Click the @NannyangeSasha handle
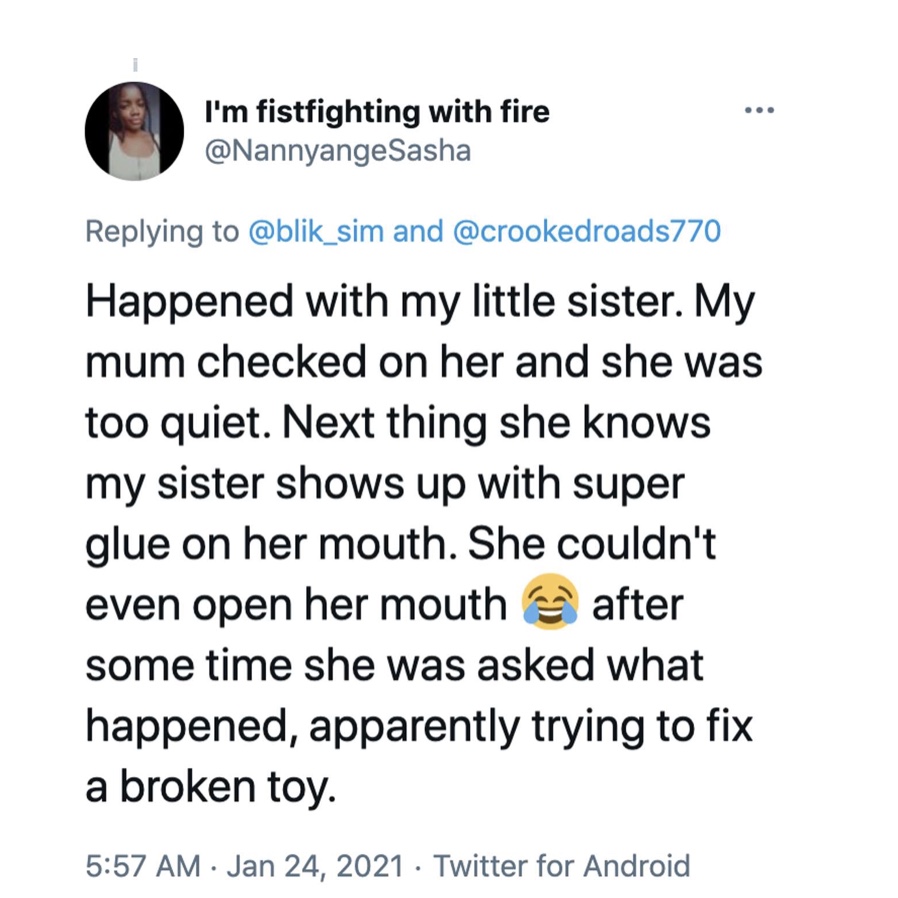This screenshot has width=898, height=898. (x=338, y=151)
